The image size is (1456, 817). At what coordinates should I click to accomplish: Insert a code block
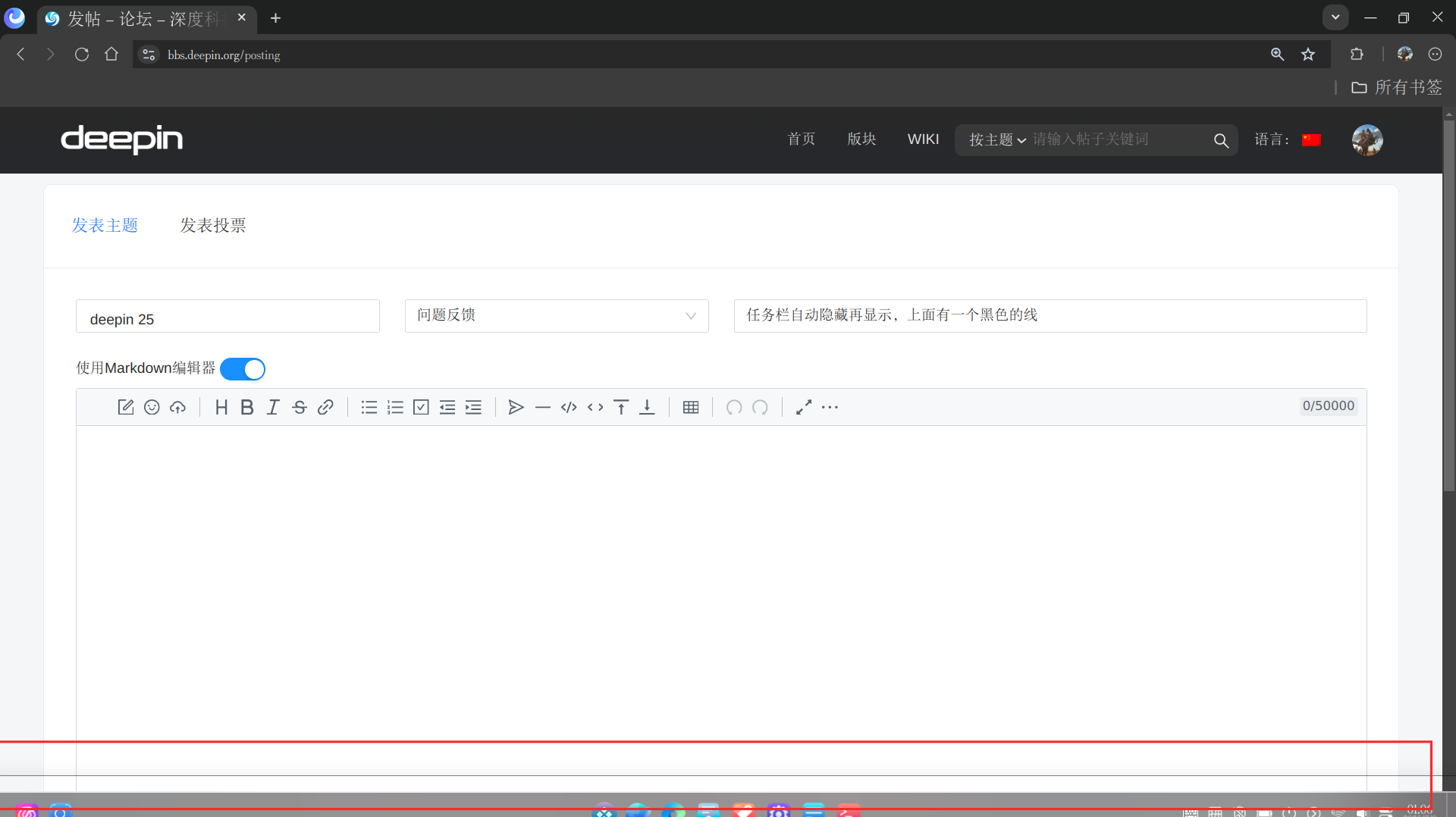(x=569, y=407)
